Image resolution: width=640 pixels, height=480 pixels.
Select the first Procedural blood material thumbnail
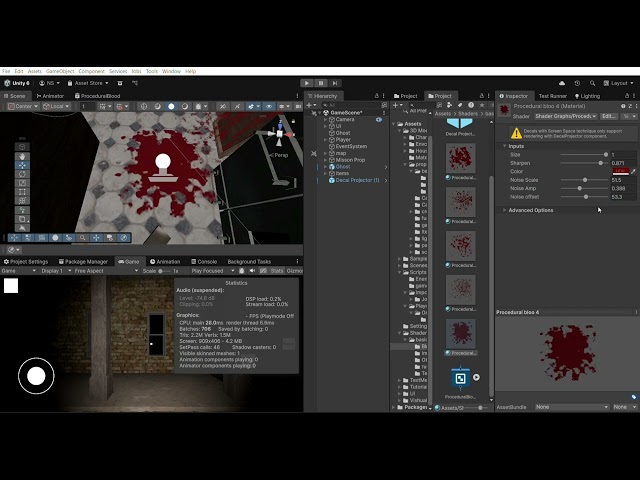460,158
